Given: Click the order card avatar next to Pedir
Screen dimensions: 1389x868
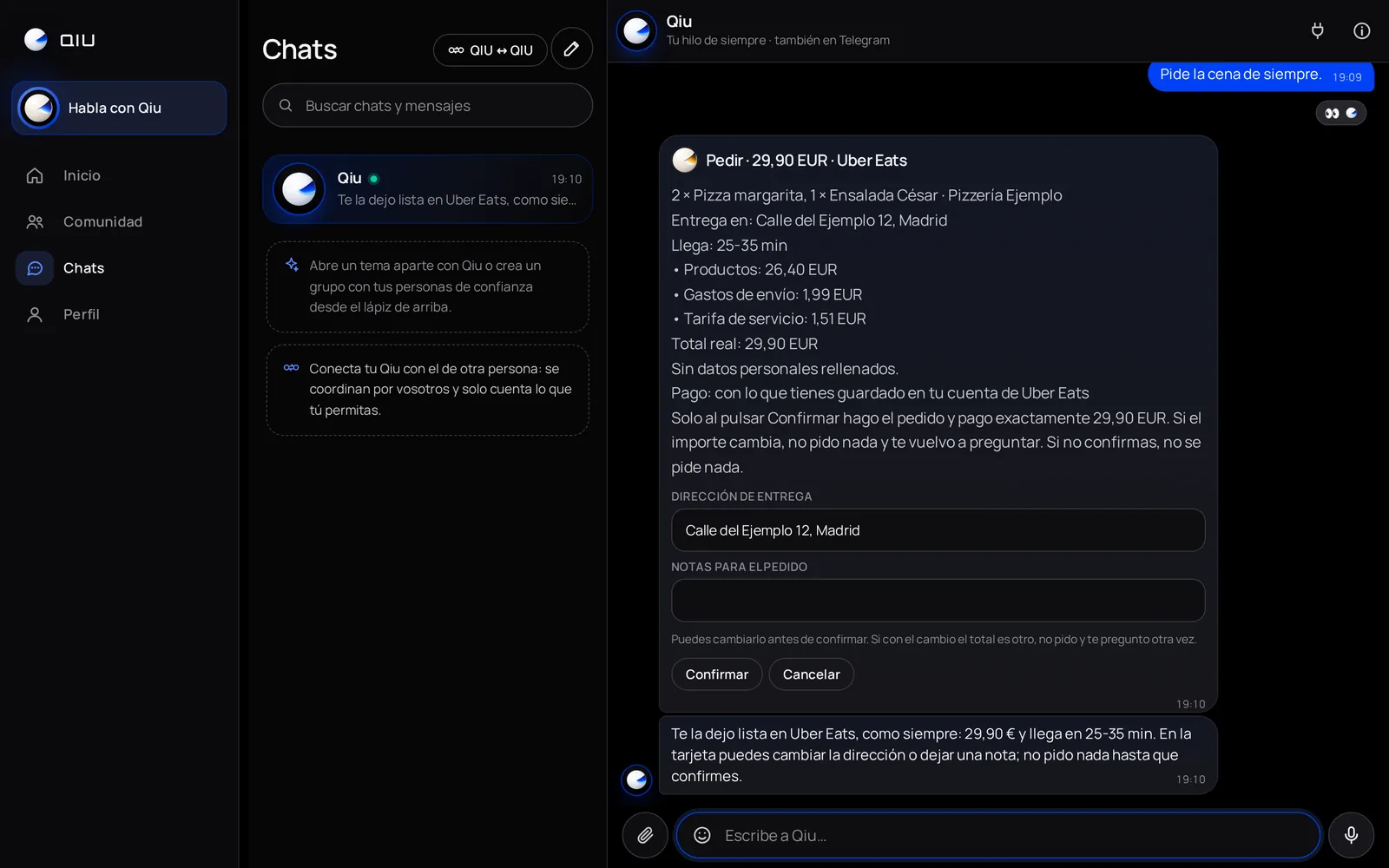Looking at the screenshot, I should [685, 160].
